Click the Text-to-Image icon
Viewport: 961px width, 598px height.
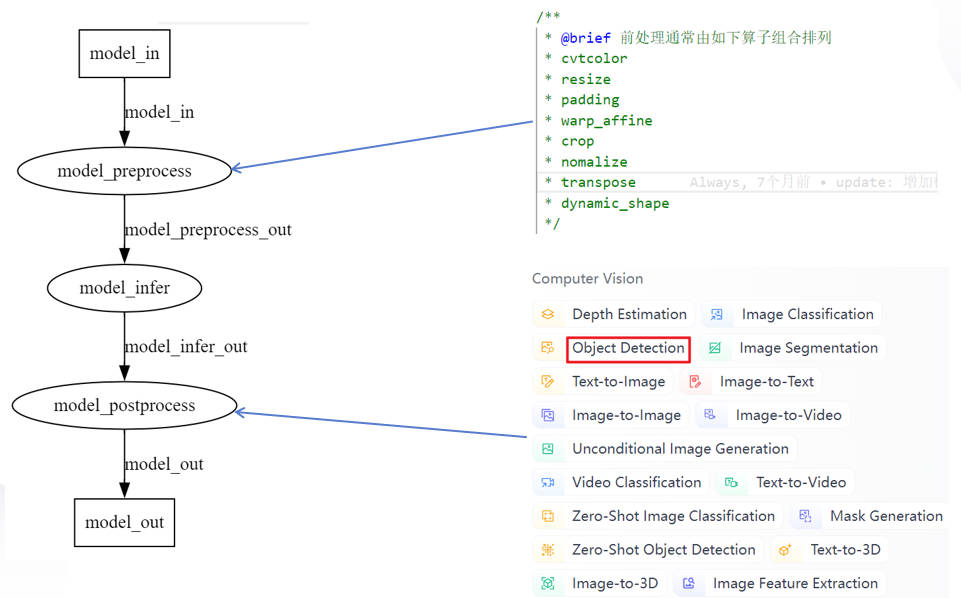[x=548, y=382]
